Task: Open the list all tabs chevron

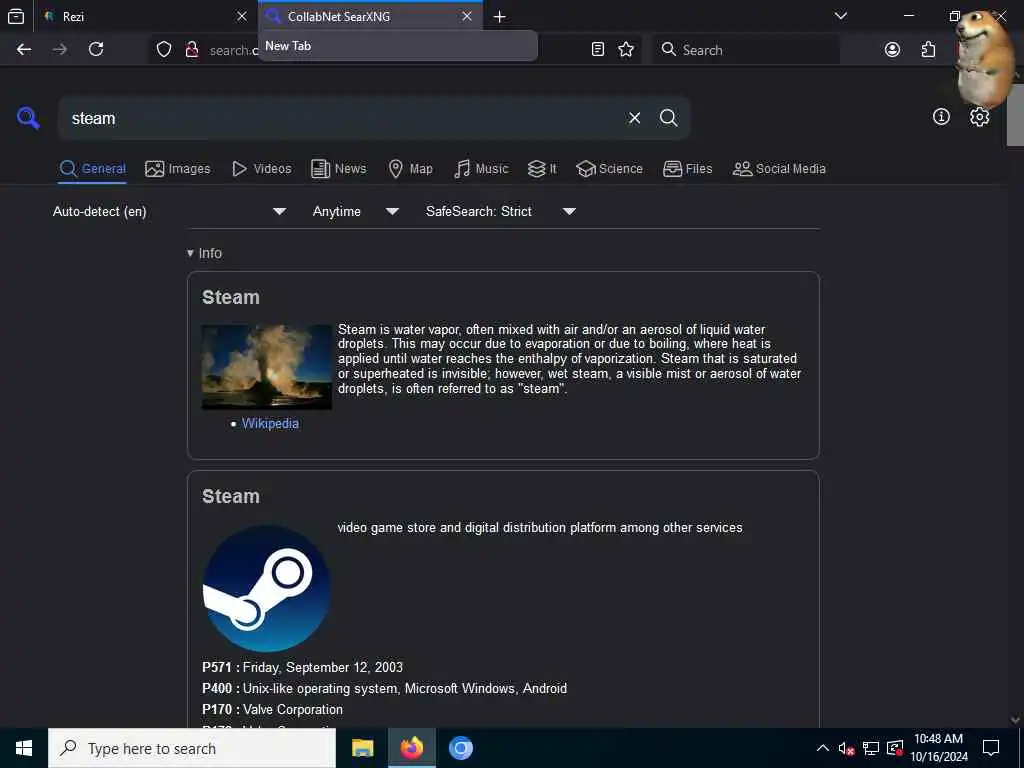Action: pos(840,16)
